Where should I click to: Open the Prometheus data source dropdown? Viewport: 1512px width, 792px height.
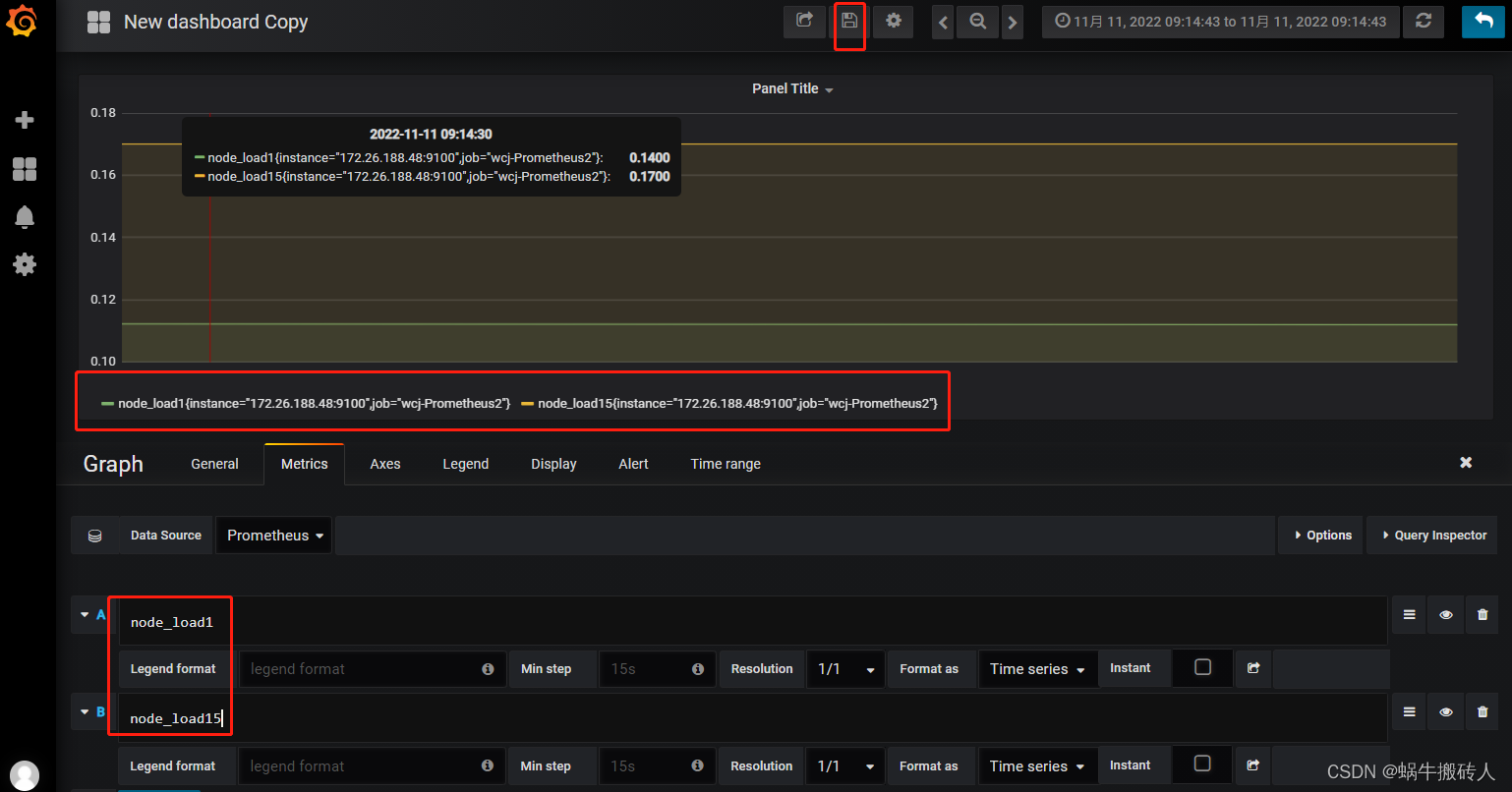coord(273,535)
